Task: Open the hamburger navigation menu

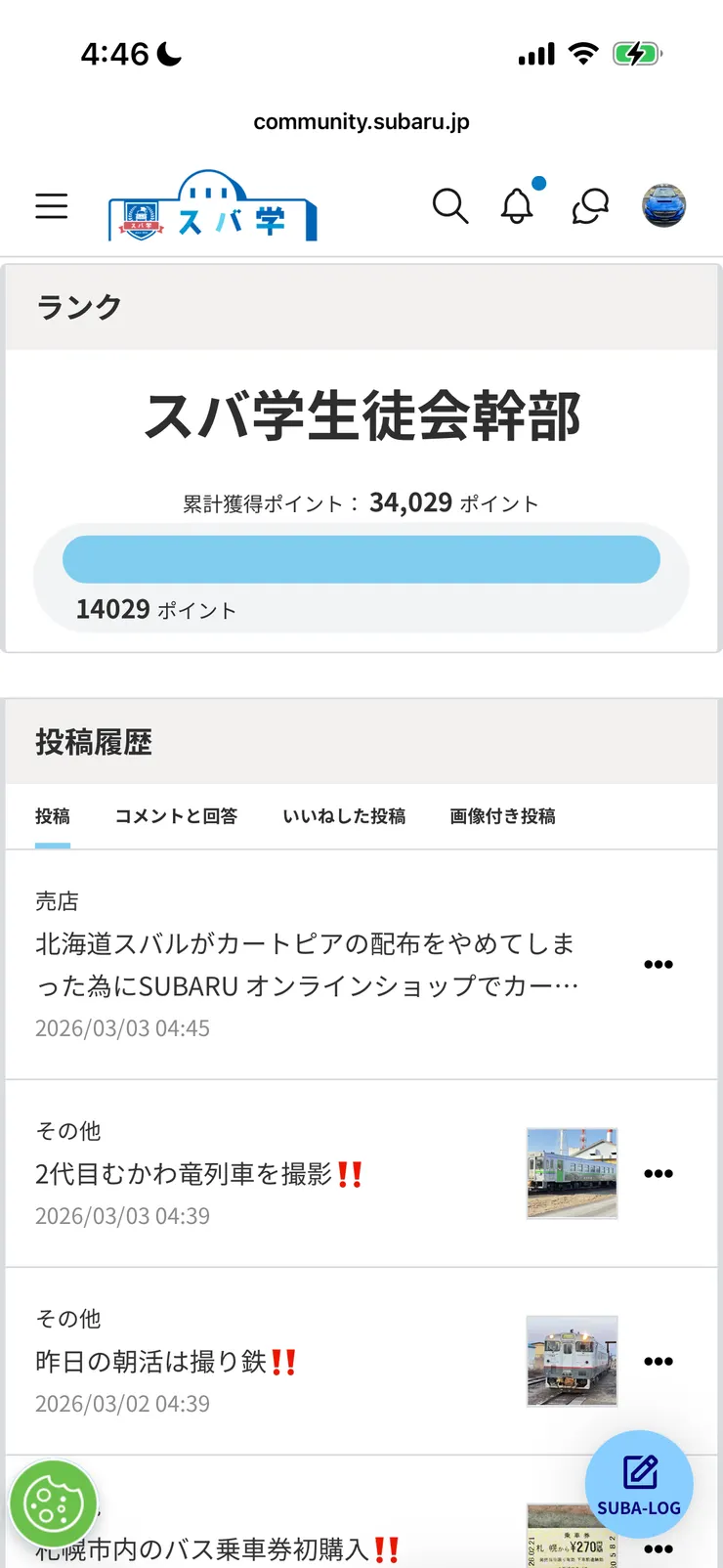Action: click(51, 206)
